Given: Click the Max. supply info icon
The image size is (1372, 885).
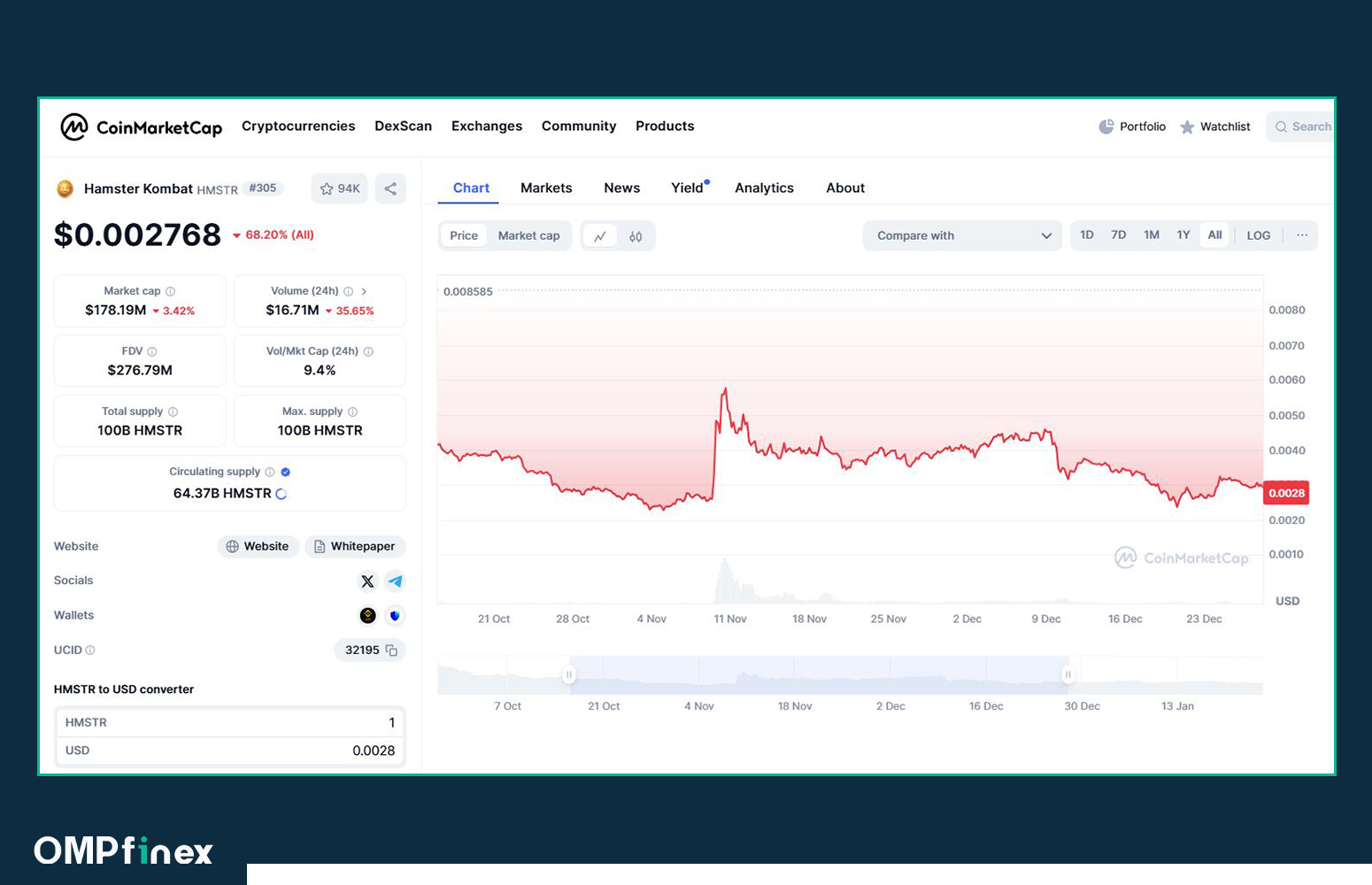Looking at the screenshot, I should click(353, 412).
